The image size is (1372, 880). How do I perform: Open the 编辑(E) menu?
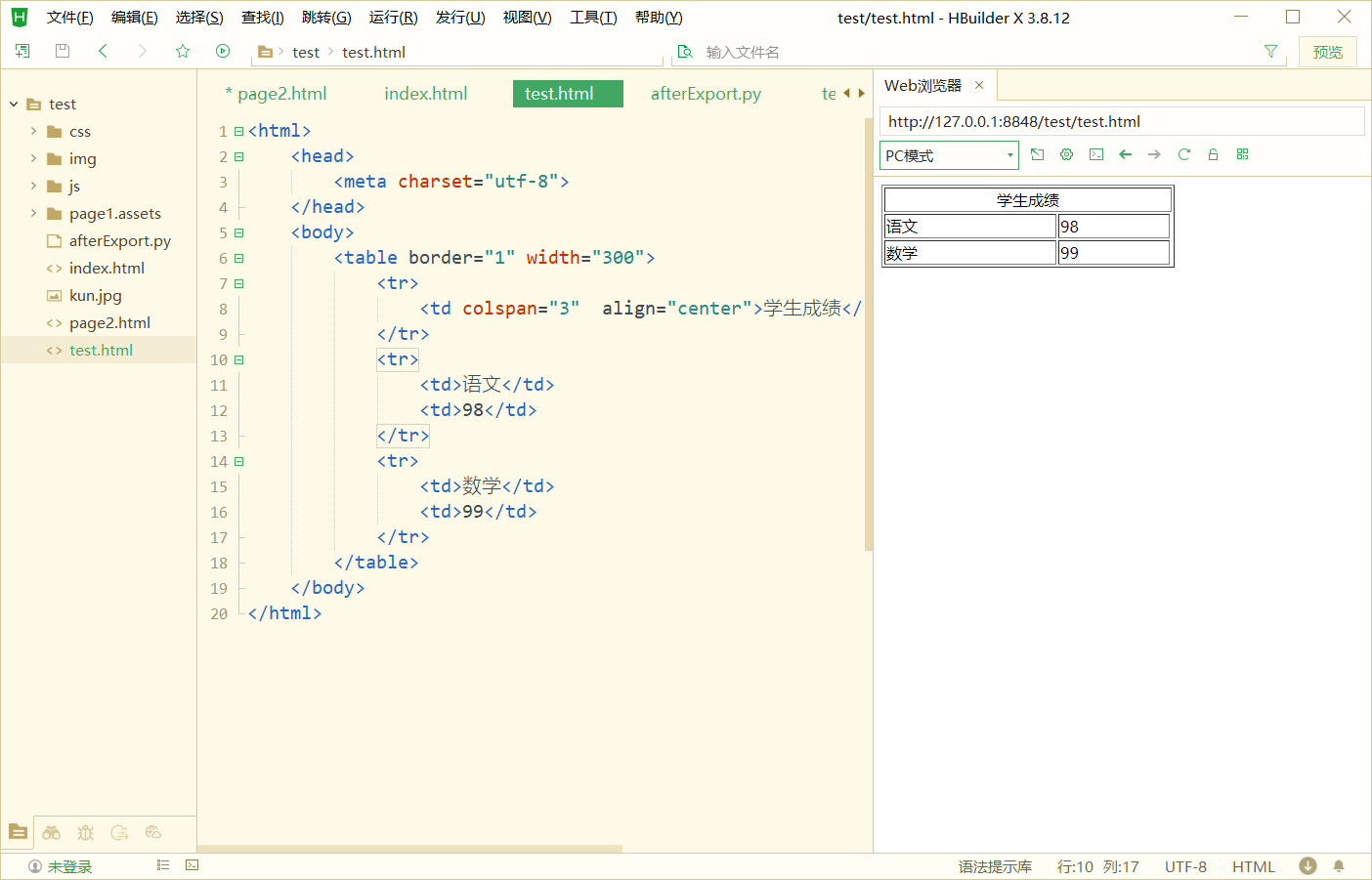pyautogui.click(x=135, y=18)
